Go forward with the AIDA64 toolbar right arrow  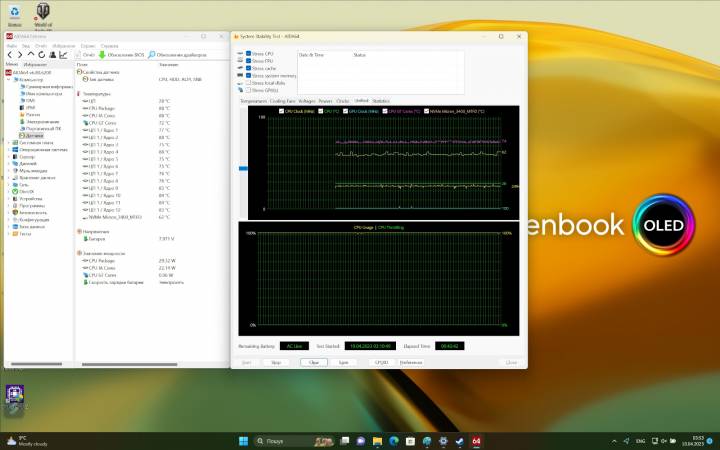point(20,55)
